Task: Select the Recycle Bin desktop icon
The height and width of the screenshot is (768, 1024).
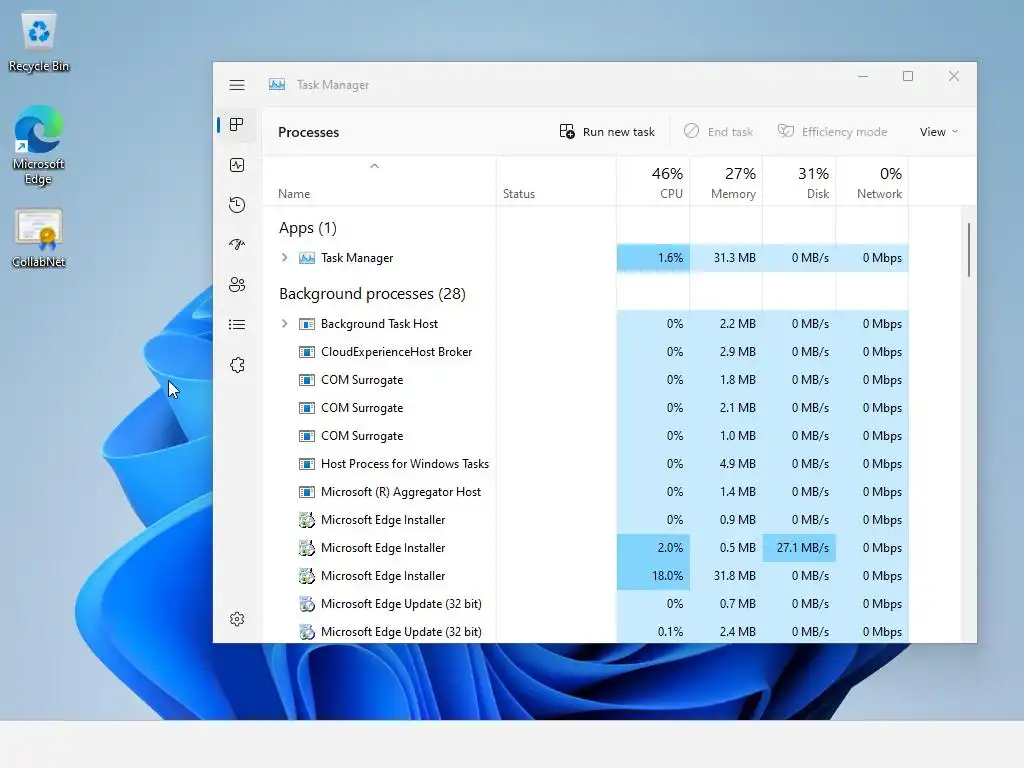Action: pyautogui.click(x=39, y=42)
